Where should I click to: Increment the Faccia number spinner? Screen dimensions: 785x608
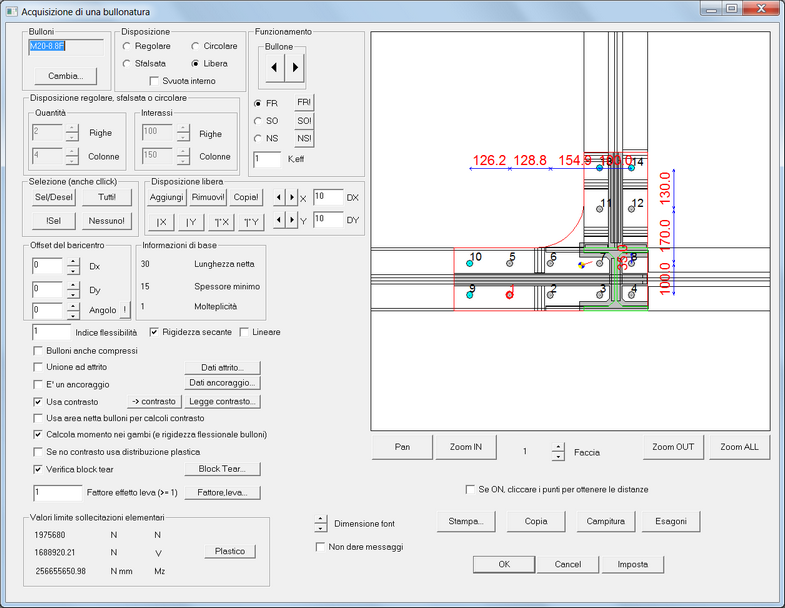coord(558,447)
